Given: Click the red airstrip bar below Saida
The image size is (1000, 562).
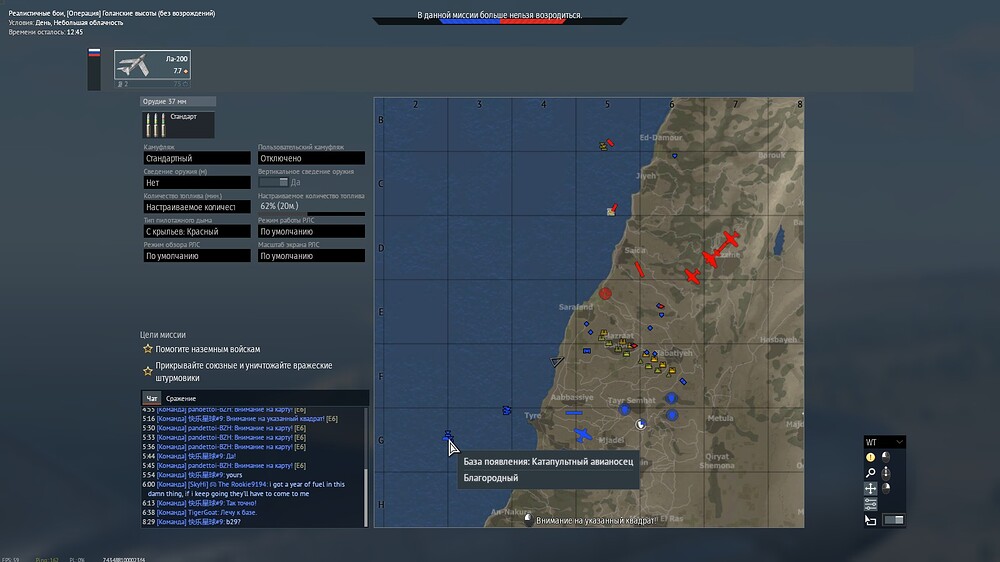Looking at the screenshot, I should [639, 270].
